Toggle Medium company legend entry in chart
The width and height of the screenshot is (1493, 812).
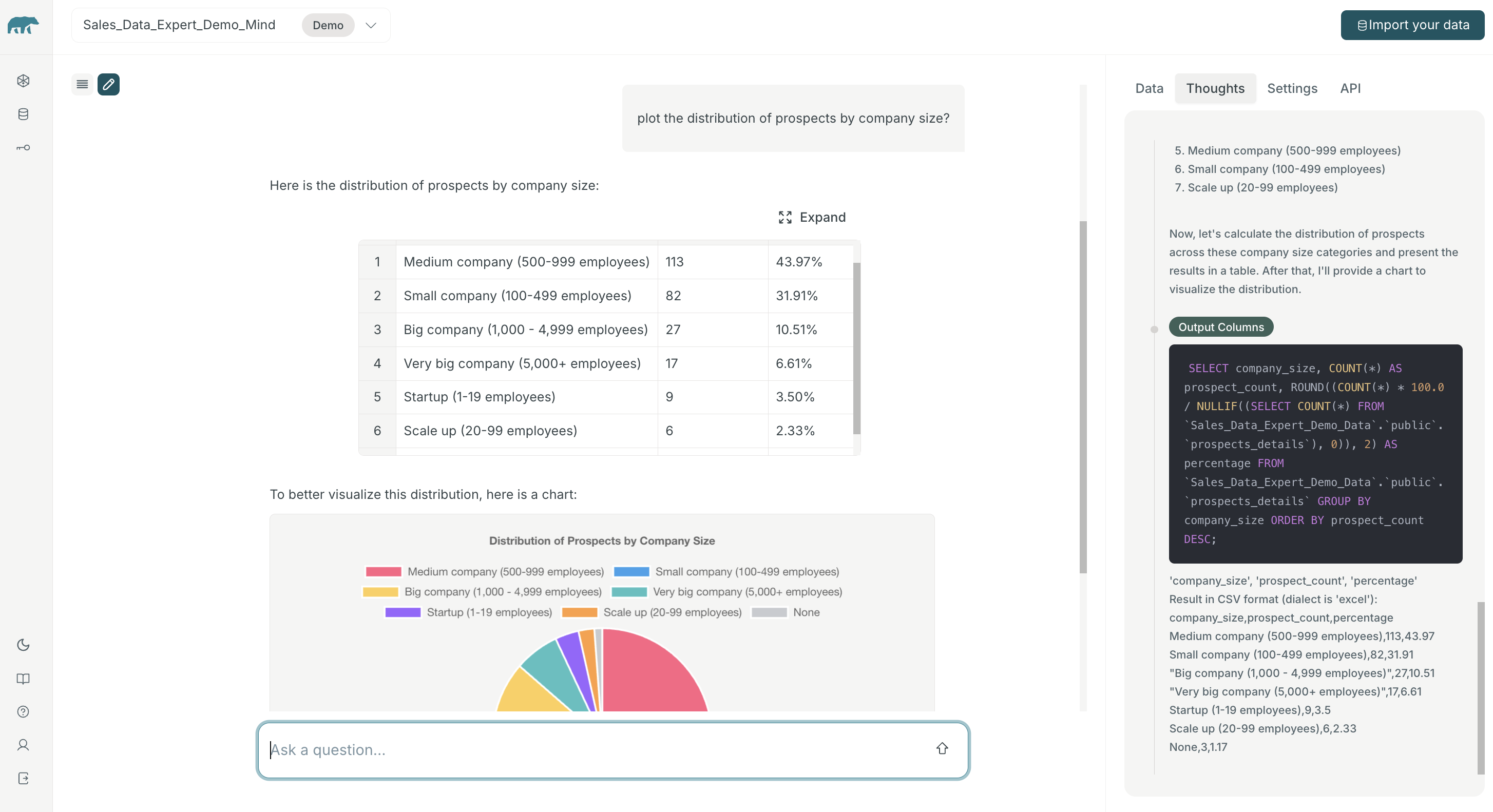485,571
